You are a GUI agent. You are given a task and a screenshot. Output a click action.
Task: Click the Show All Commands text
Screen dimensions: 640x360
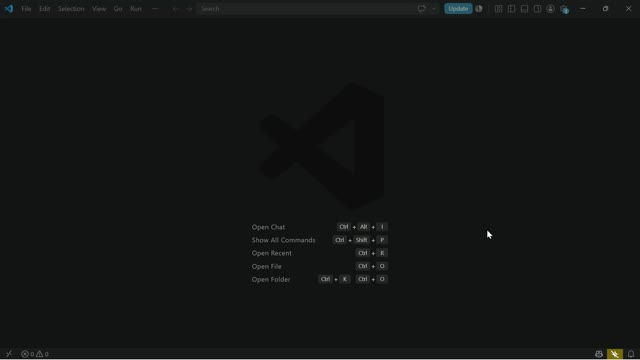coord(283,240)
